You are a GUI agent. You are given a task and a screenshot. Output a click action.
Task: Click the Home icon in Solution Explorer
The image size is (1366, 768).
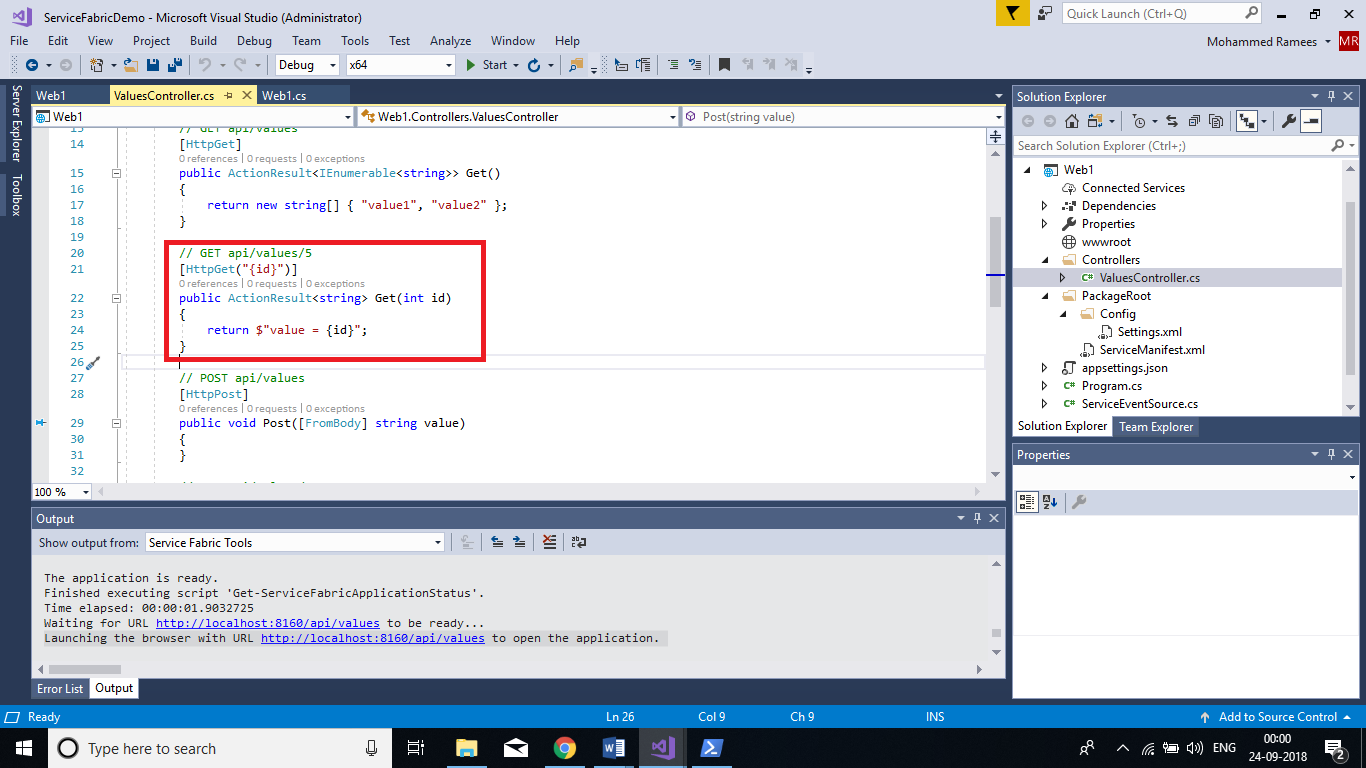pos(1071,121)
